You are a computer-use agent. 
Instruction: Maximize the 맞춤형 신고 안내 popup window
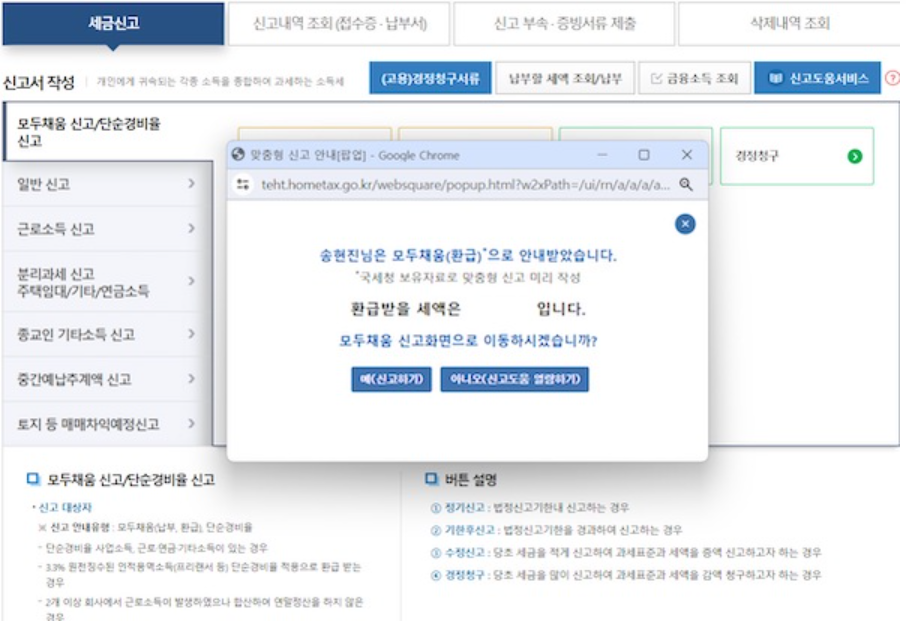pyautogui.click(x=644, y=155)
